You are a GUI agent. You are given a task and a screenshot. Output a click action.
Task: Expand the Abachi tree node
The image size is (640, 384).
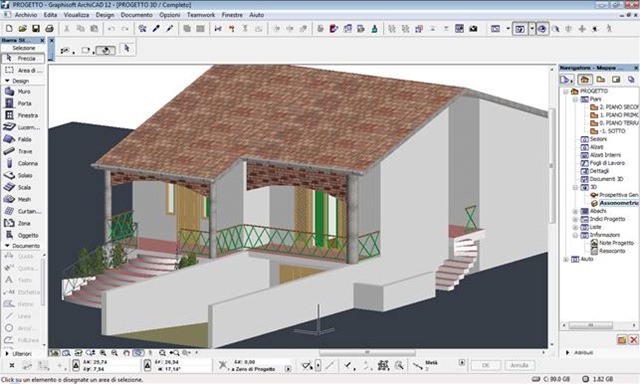coord(575,211)
